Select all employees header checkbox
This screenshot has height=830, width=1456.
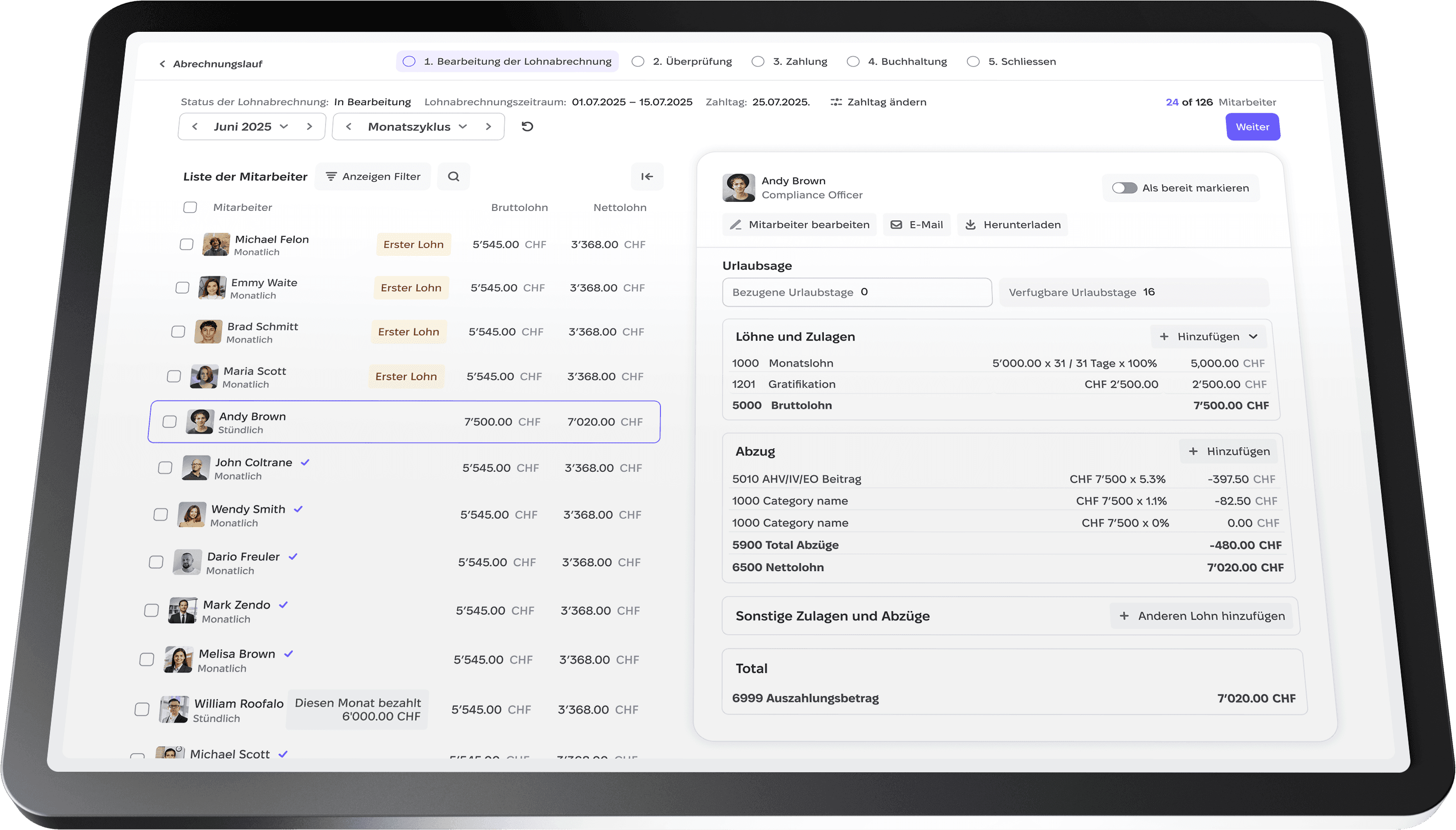point(190,207)
